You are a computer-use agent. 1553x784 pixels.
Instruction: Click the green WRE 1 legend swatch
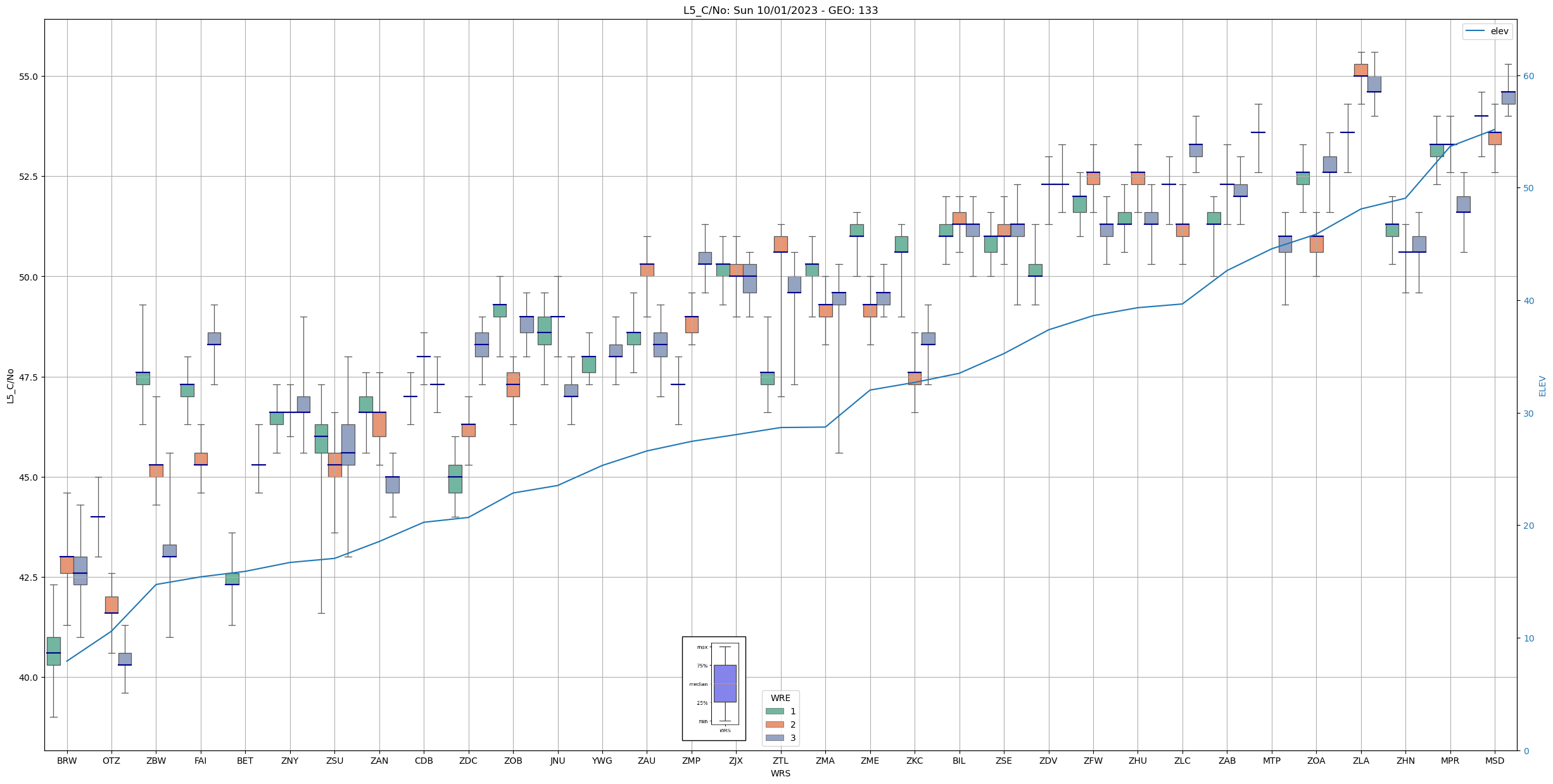[775, 711]
